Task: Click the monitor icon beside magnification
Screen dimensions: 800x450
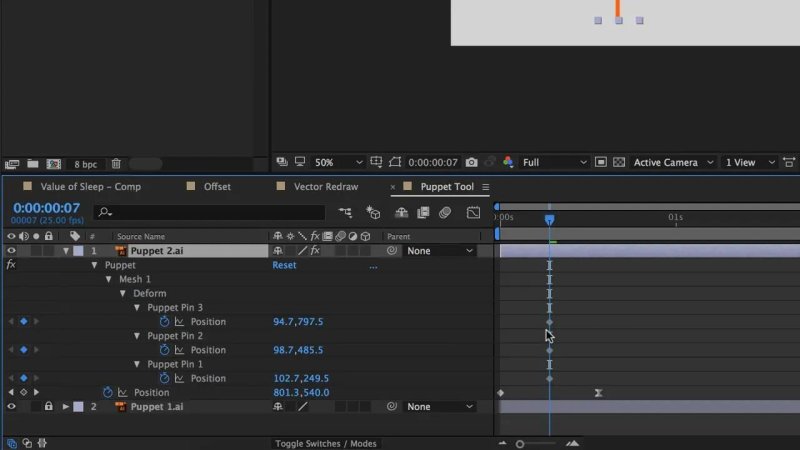Action: pyautogui.click(x=300, y=162)
